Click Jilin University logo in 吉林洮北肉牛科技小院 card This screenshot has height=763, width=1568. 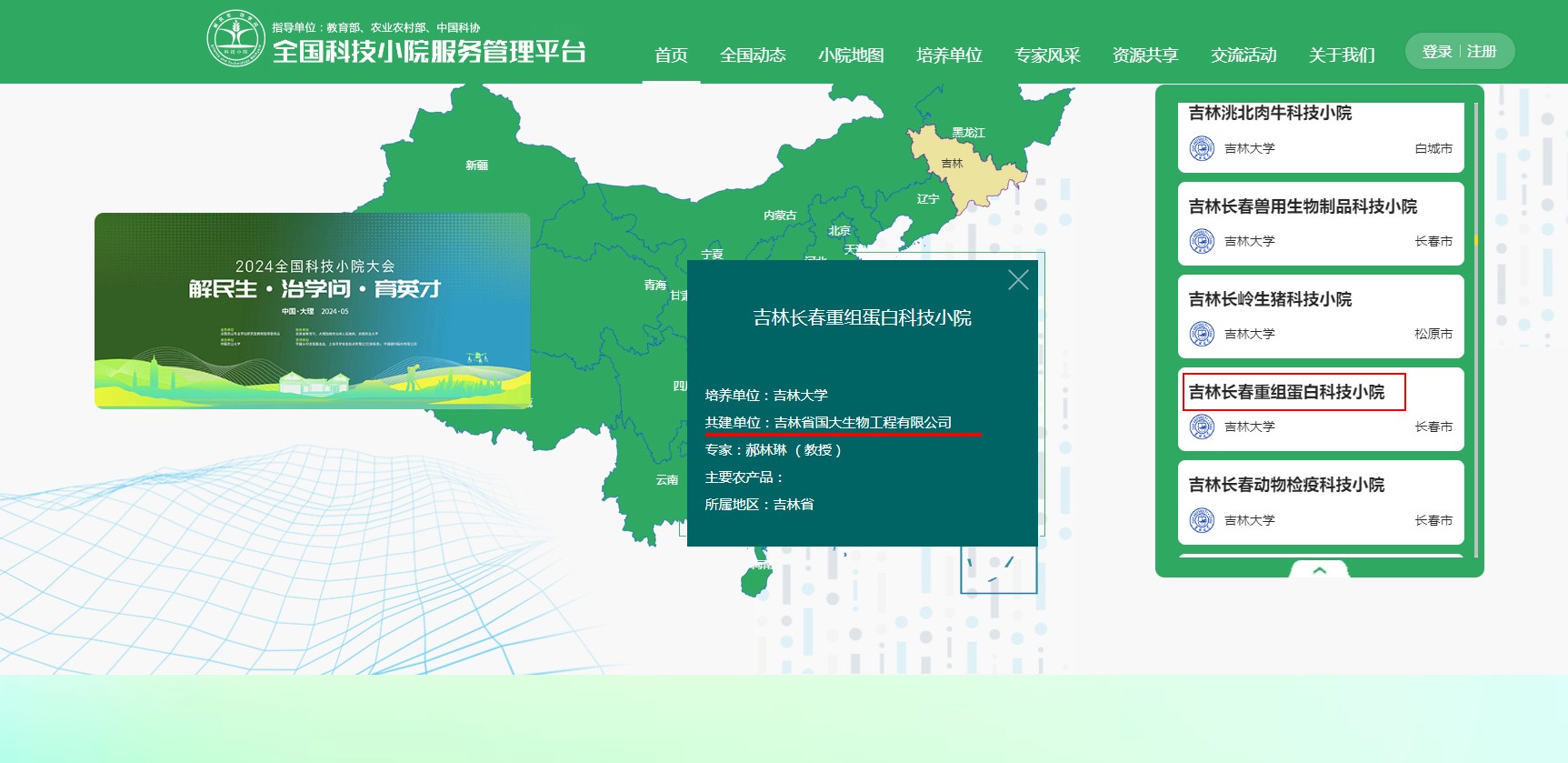click(x=1202, y=148)
